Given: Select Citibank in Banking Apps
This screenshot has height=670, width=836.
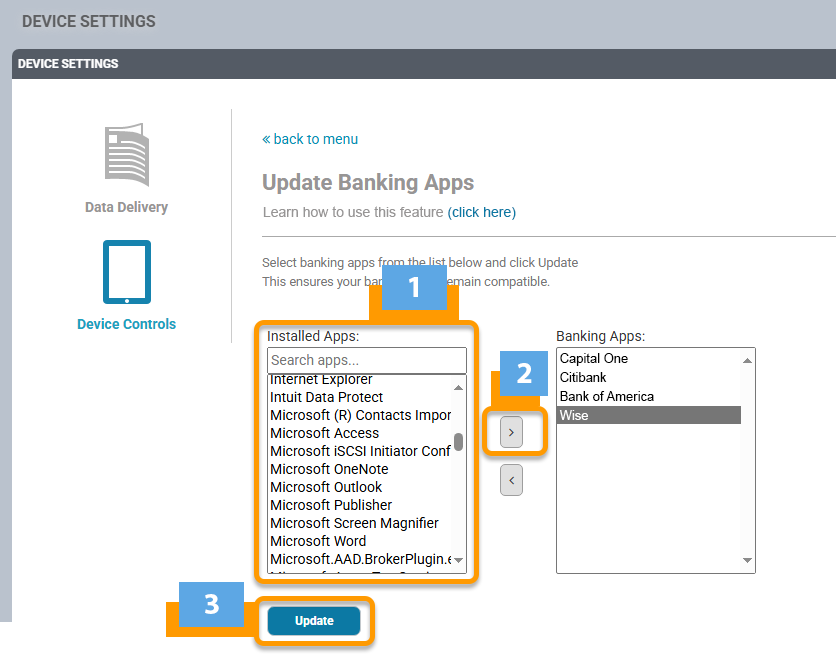Looking at the screenshot, I should pos(649,377).
